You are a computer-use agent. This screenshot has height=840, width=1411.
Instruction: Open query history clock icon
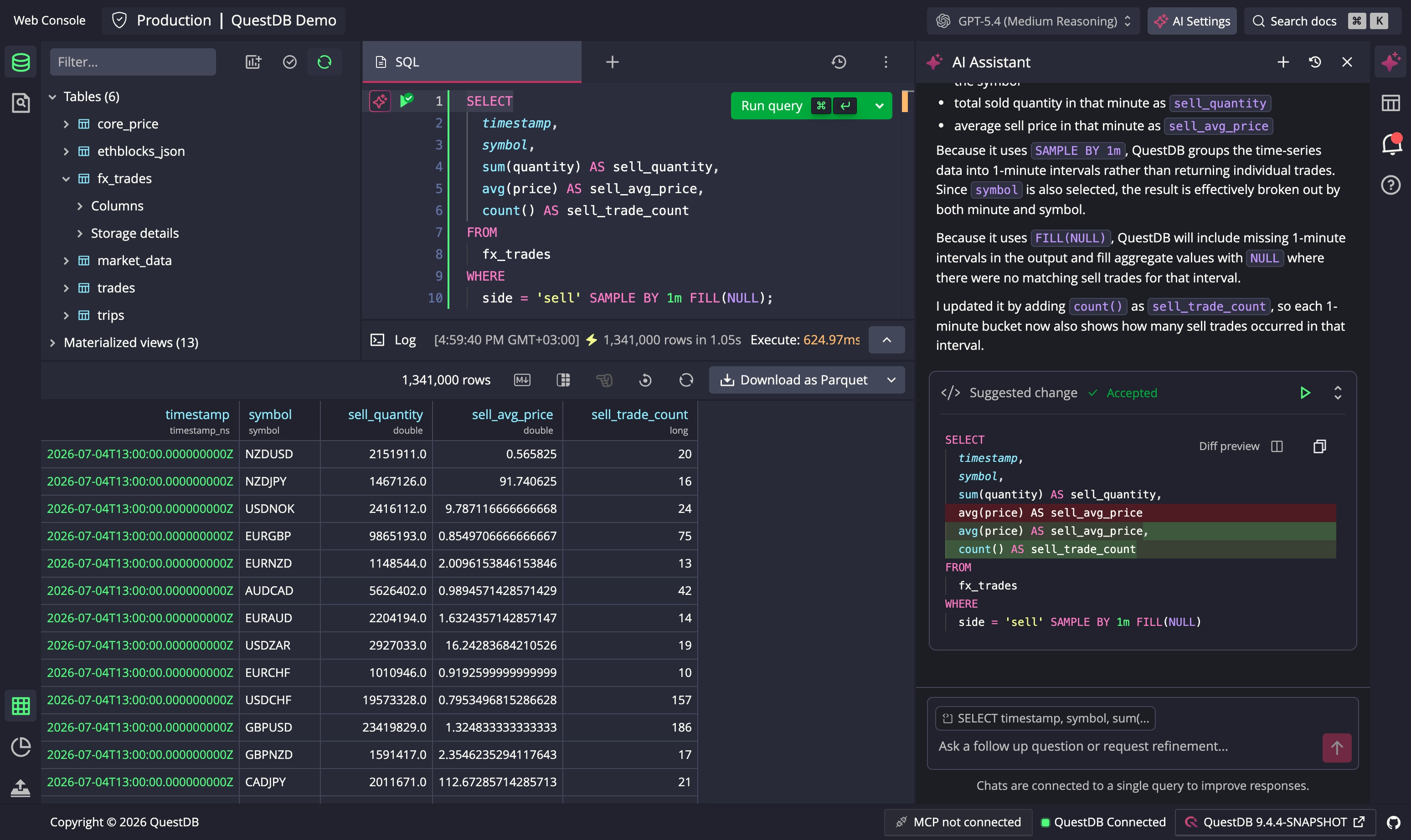coord(839,61)
